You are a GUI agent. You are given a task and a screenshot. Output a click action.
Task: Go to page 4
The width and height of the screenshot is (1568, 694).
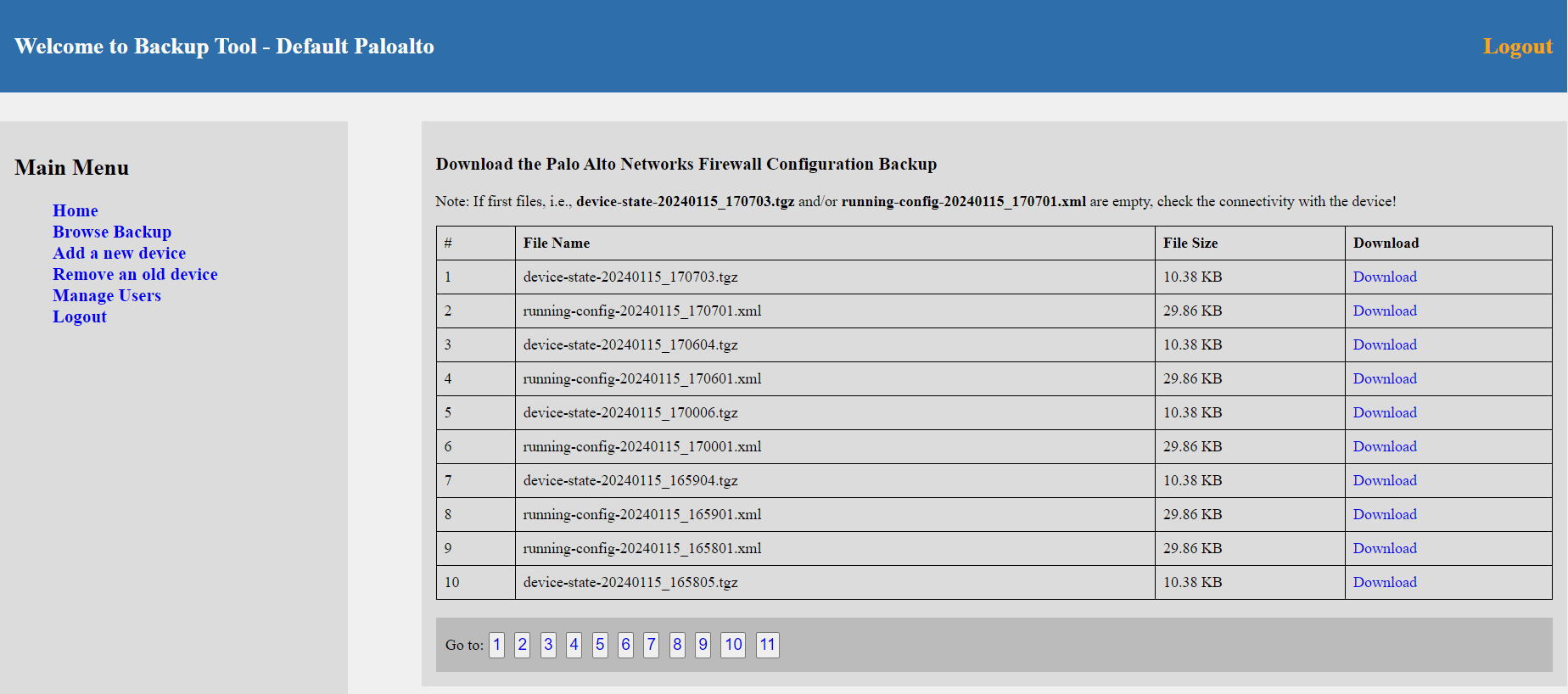574,645
